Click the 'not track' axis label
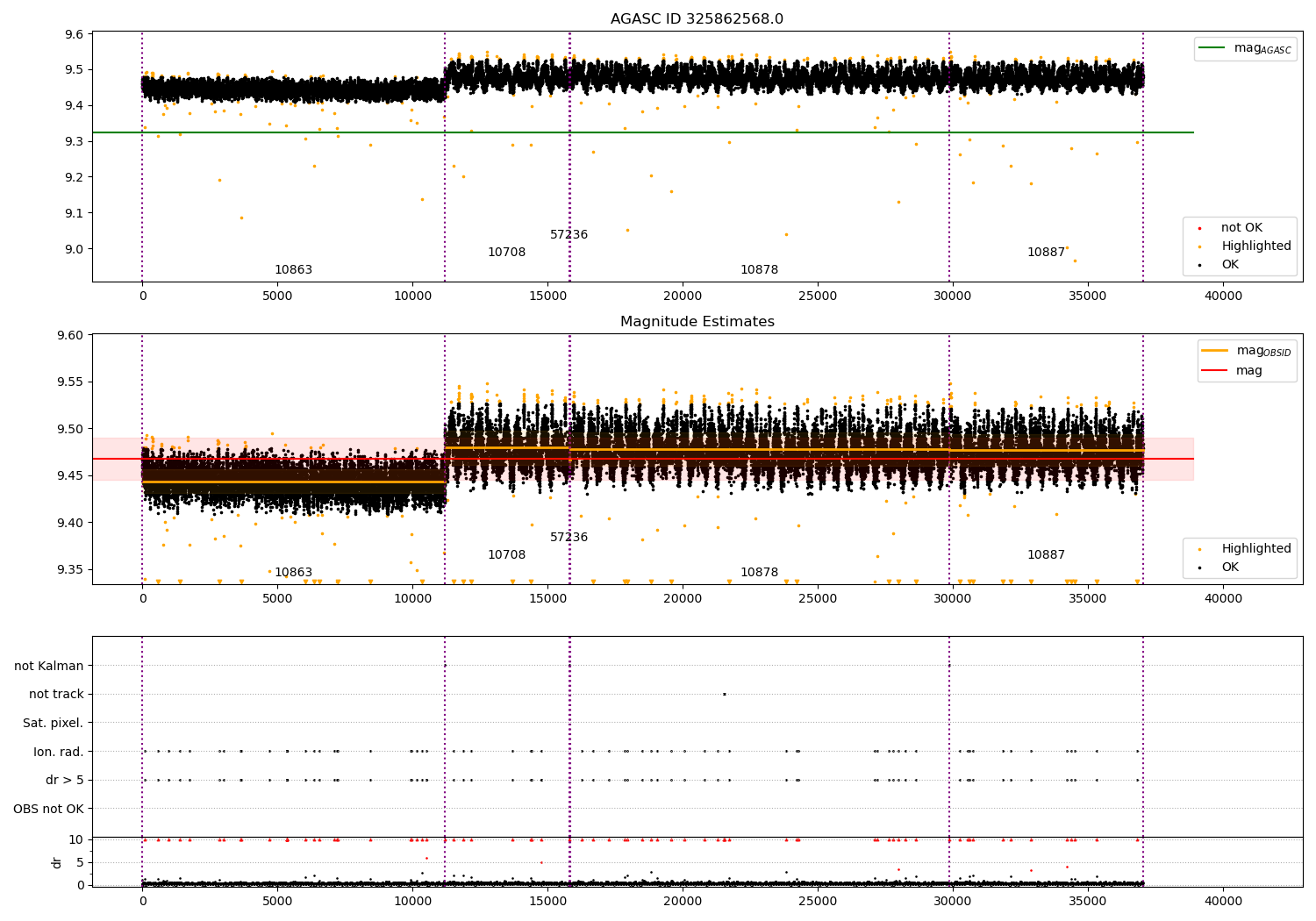 tap(56, 694)
